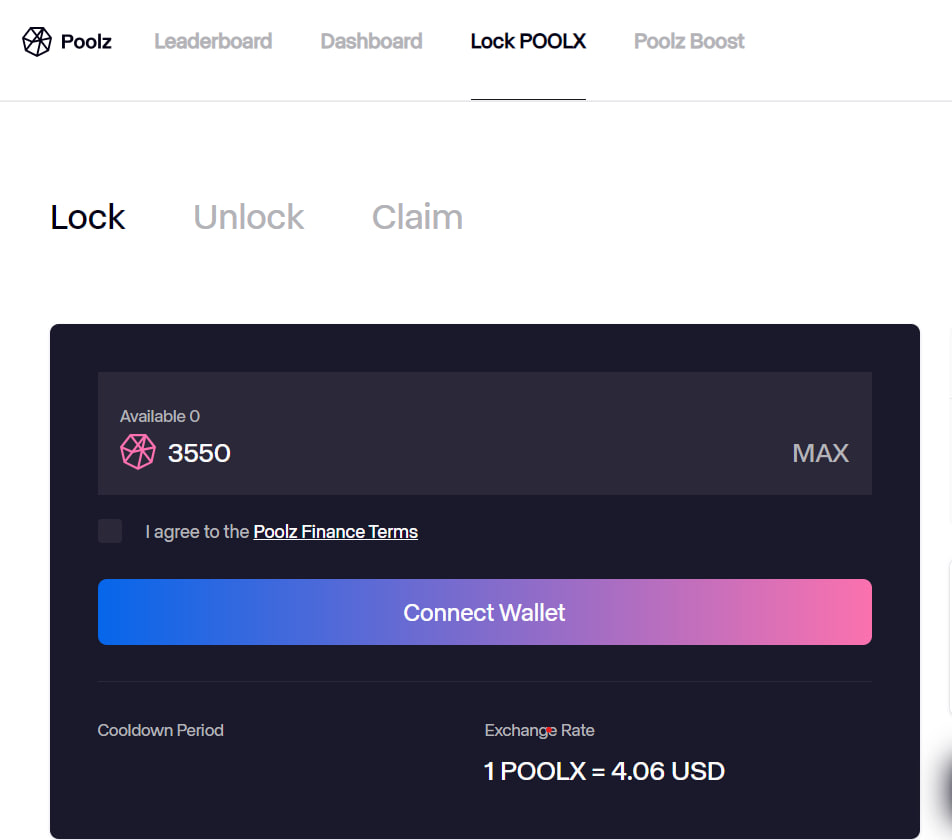The height and width of the screenshot is (840, 952).
Task: Switch to the Unlock tab
Action: pyautogui.click(x=249, y=217)
